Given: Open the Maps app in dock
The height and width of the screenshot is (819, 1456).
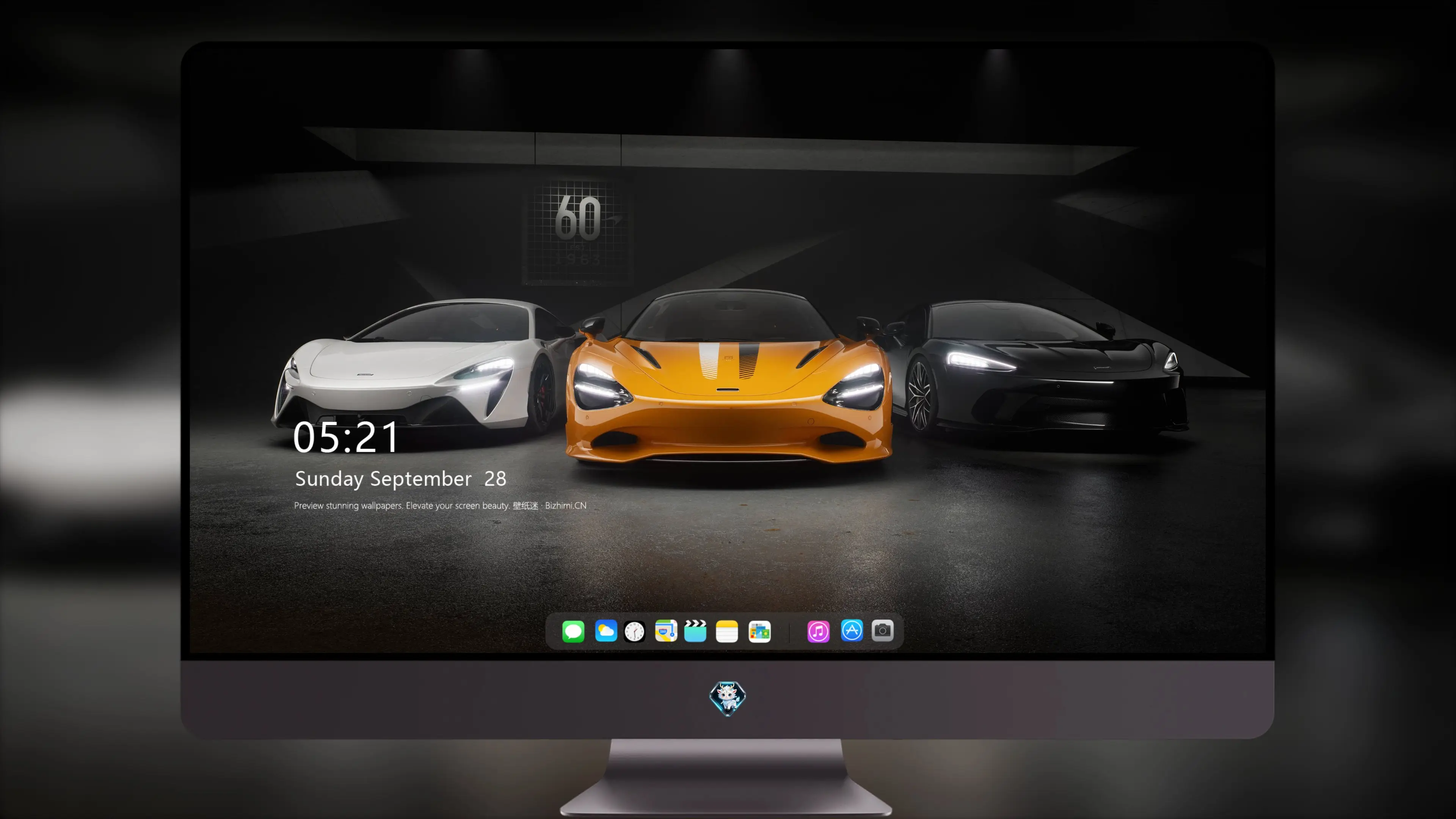Looking at the screenshot, I should coord(666,631).
